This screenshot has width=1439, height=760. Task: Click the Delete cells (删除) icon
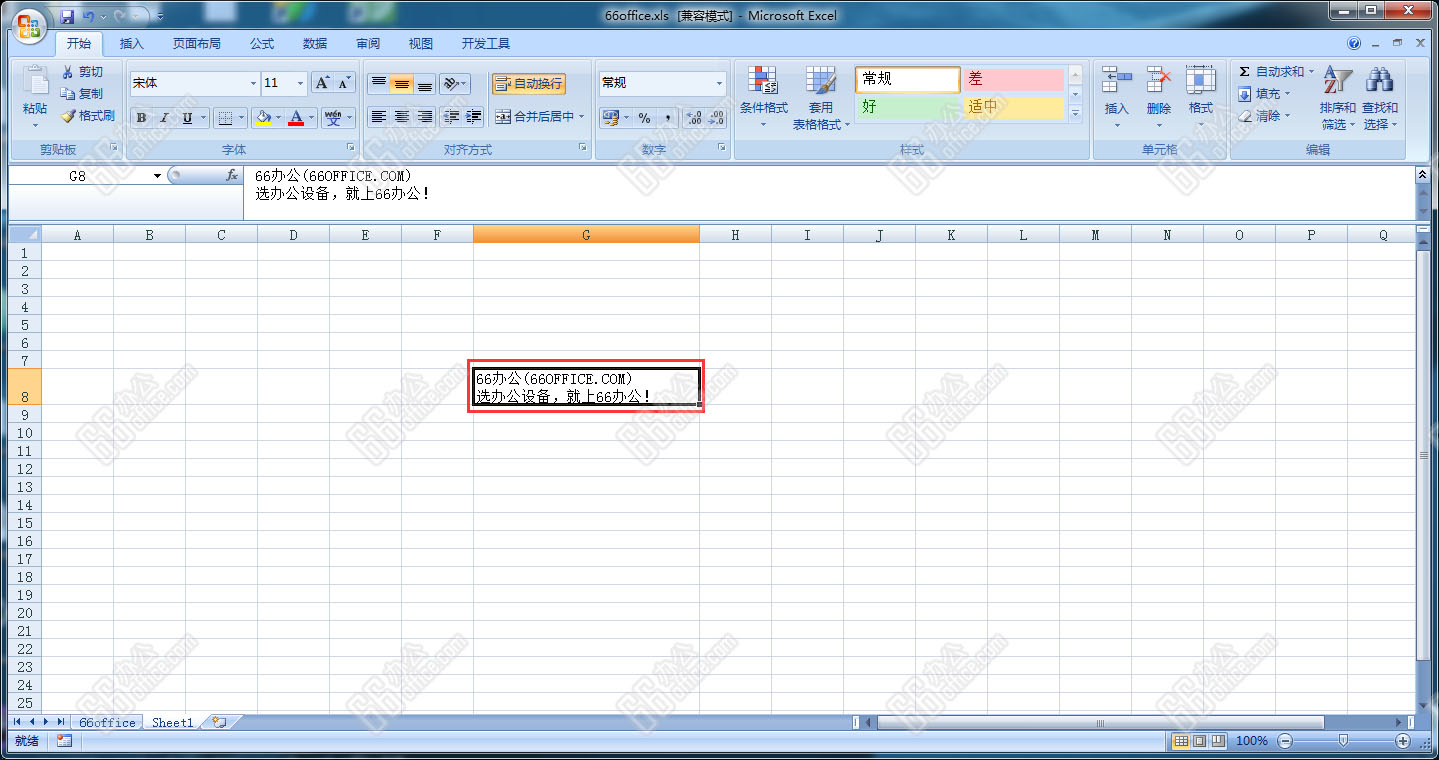click(x=1159, y=80)
